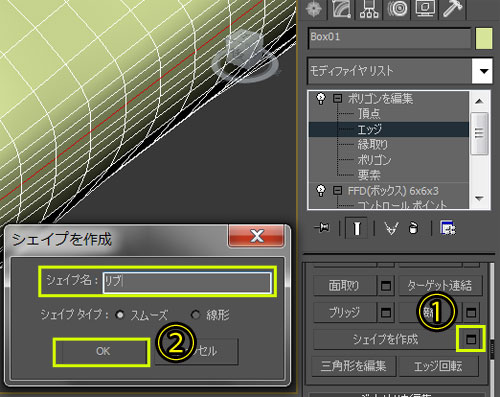Click the 三角形を編集 button

(354, 366)
